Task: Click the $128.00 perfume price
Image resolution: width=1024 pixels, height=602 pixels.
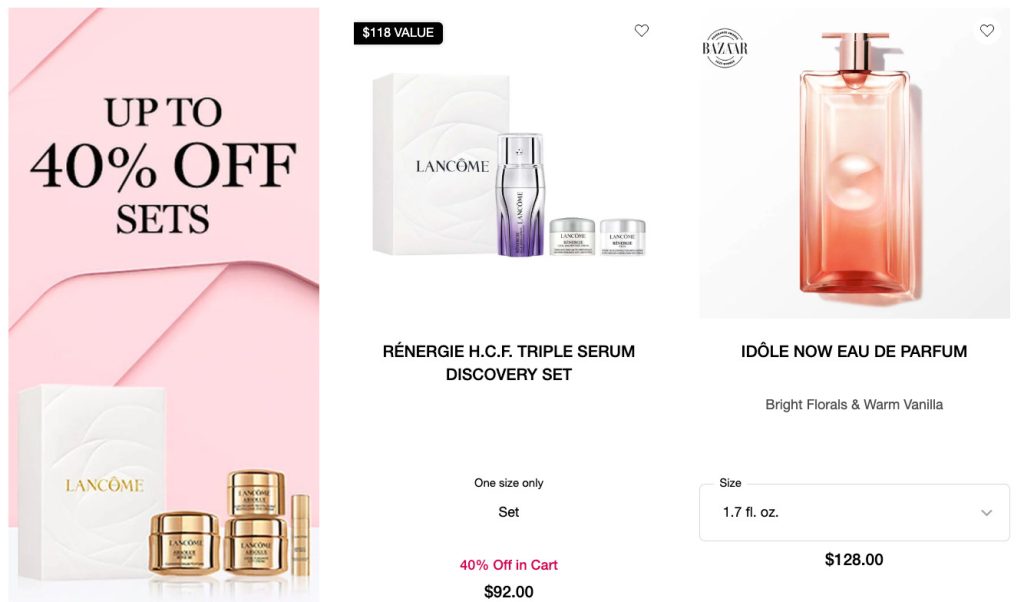Action: click(x=854, y=560)
